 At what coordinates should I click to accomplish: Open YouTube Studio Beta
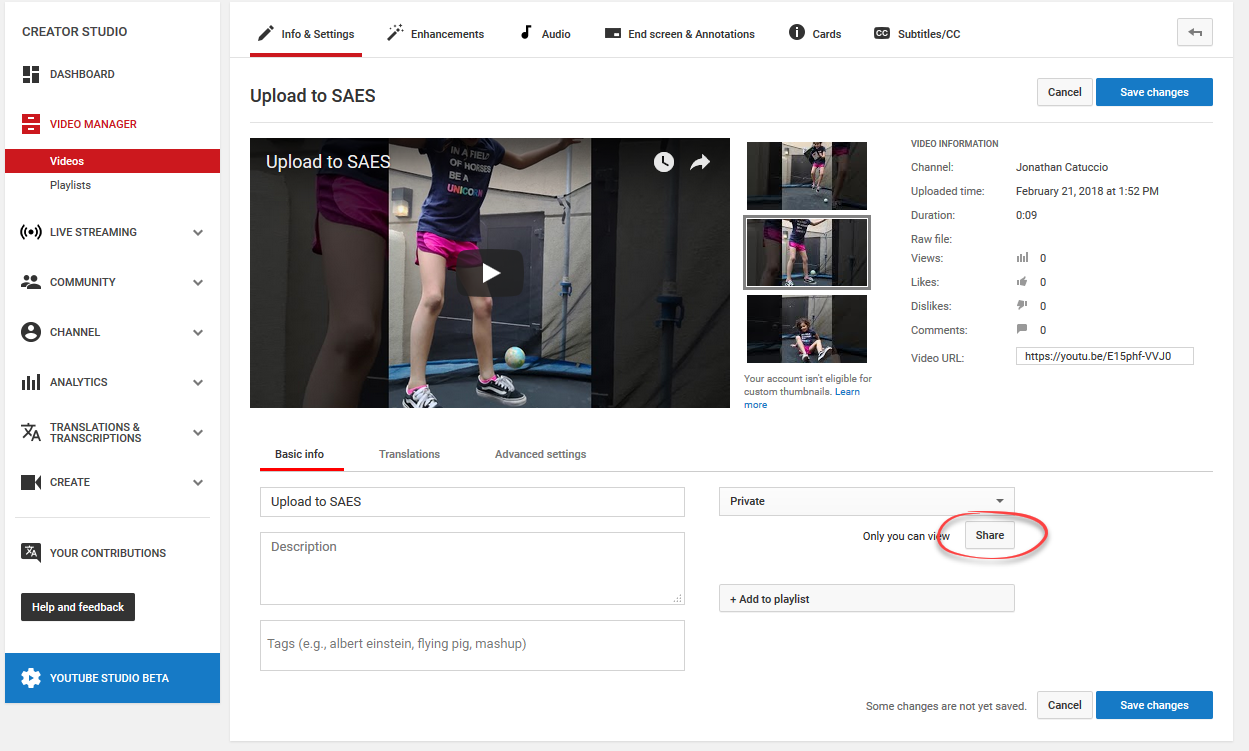click(112, 678)
